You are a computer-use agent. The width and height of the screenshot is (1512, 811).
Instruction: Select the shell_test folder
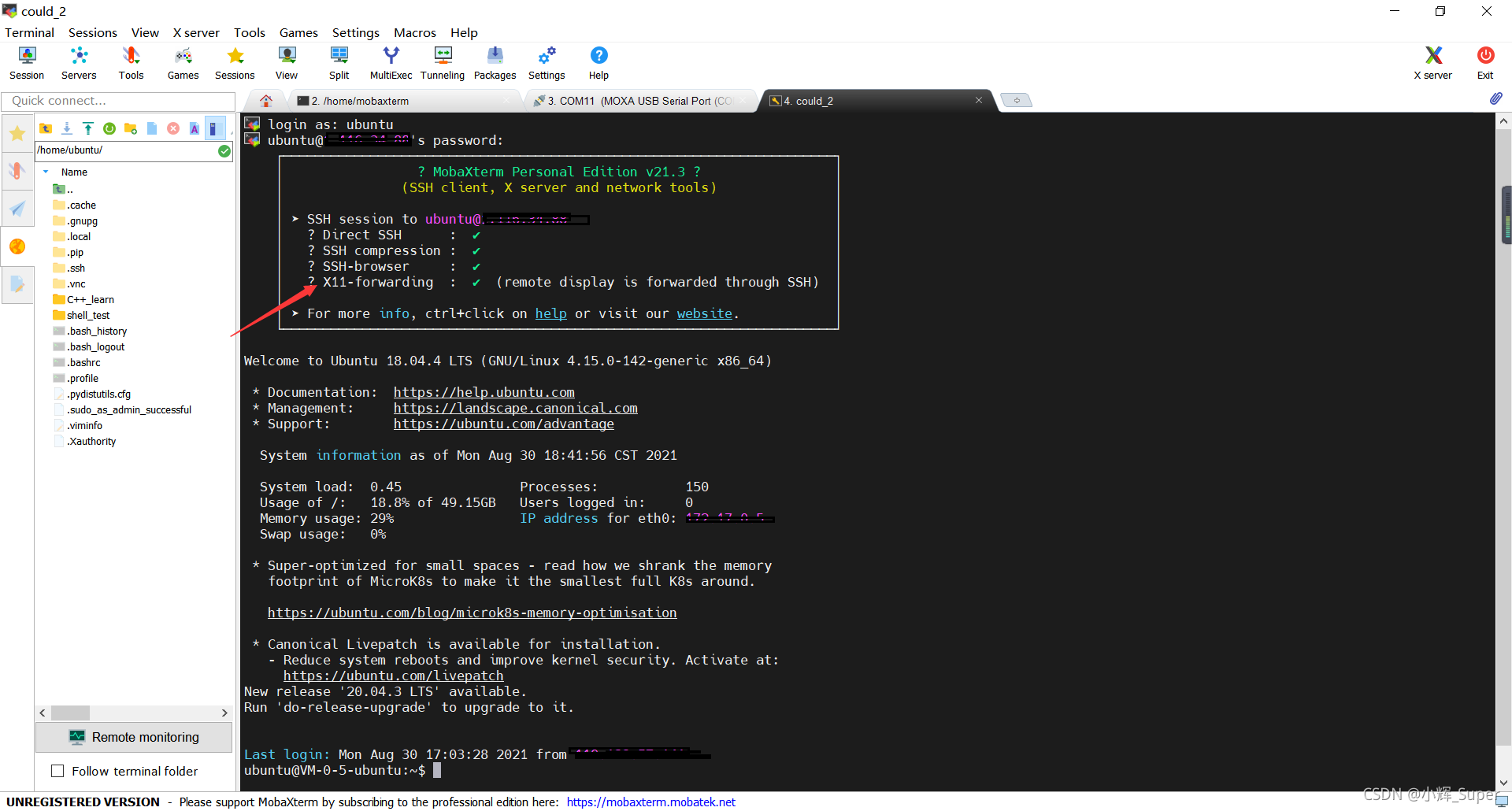pos(81,315)
